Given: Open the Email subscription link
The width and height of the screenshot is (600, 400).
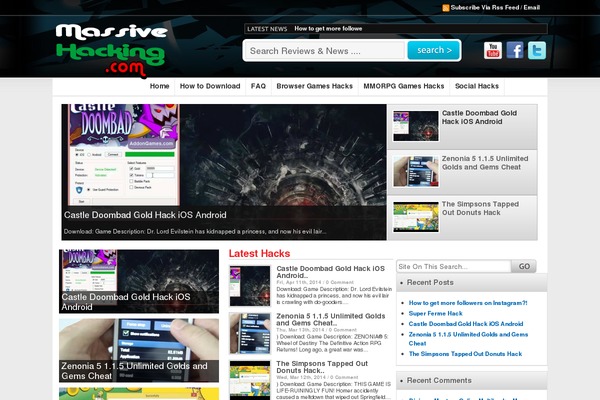Looking at the screenshot, I should coord(532,7).
